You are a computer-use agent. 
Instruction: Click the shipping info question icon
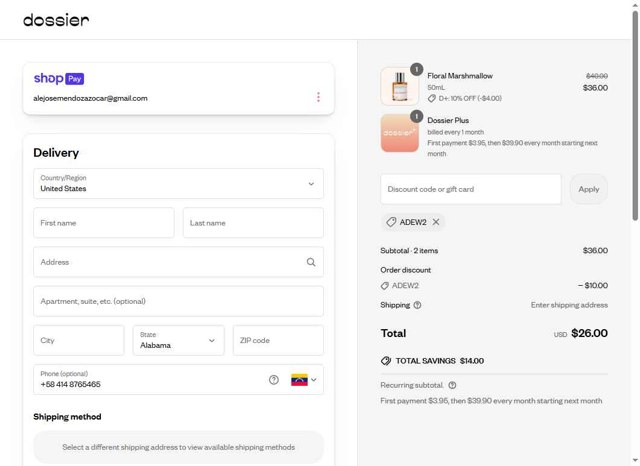417,305
